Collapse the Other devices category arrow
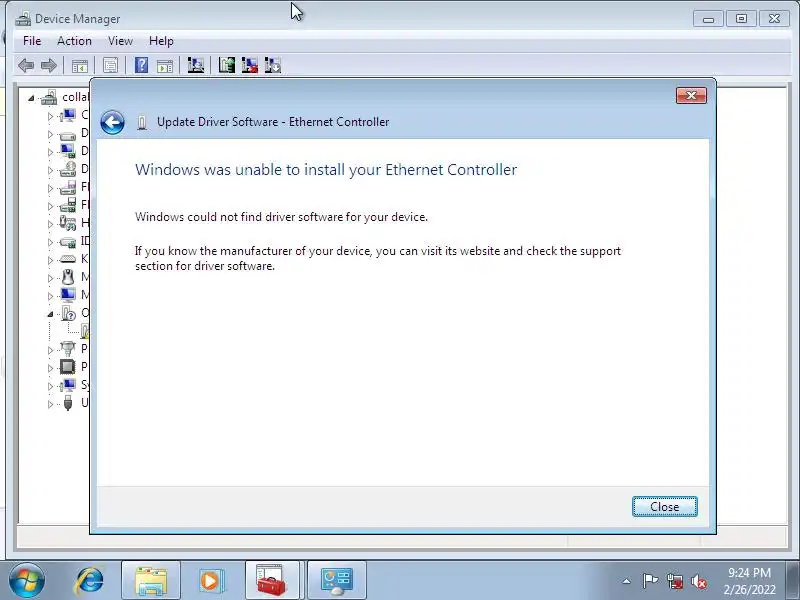800x600 pixels. click(50, 314)
